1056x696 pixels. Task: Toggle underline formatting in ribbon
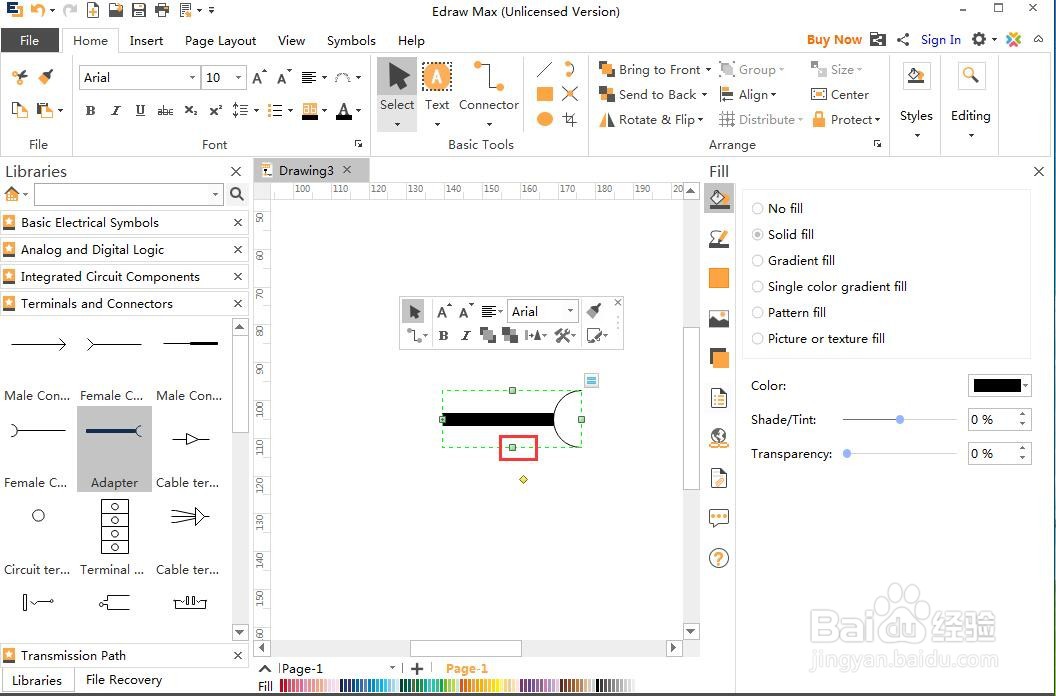click(140, 110)
